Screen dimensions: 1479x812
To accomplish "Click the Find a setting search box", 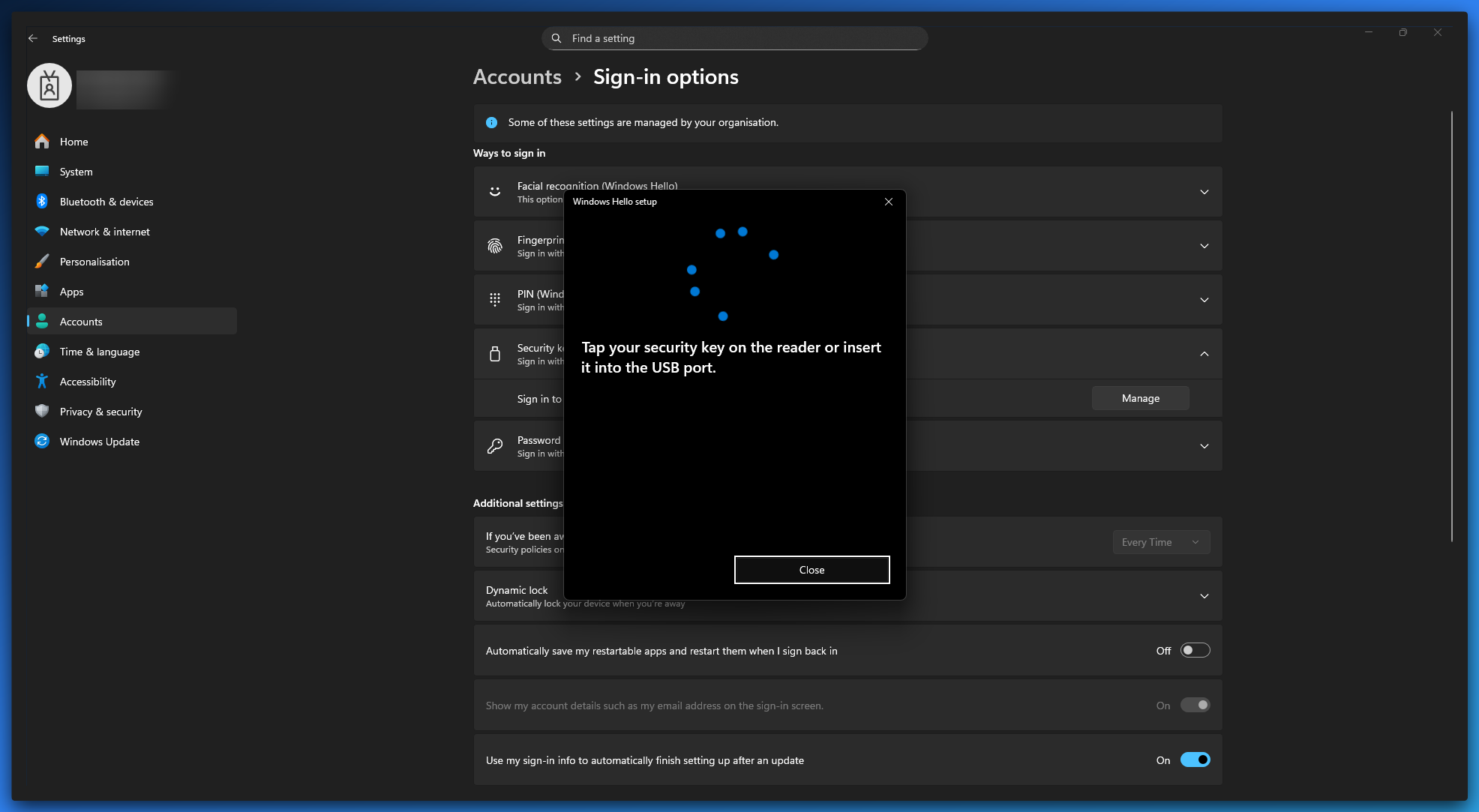I will coord(735,38).
